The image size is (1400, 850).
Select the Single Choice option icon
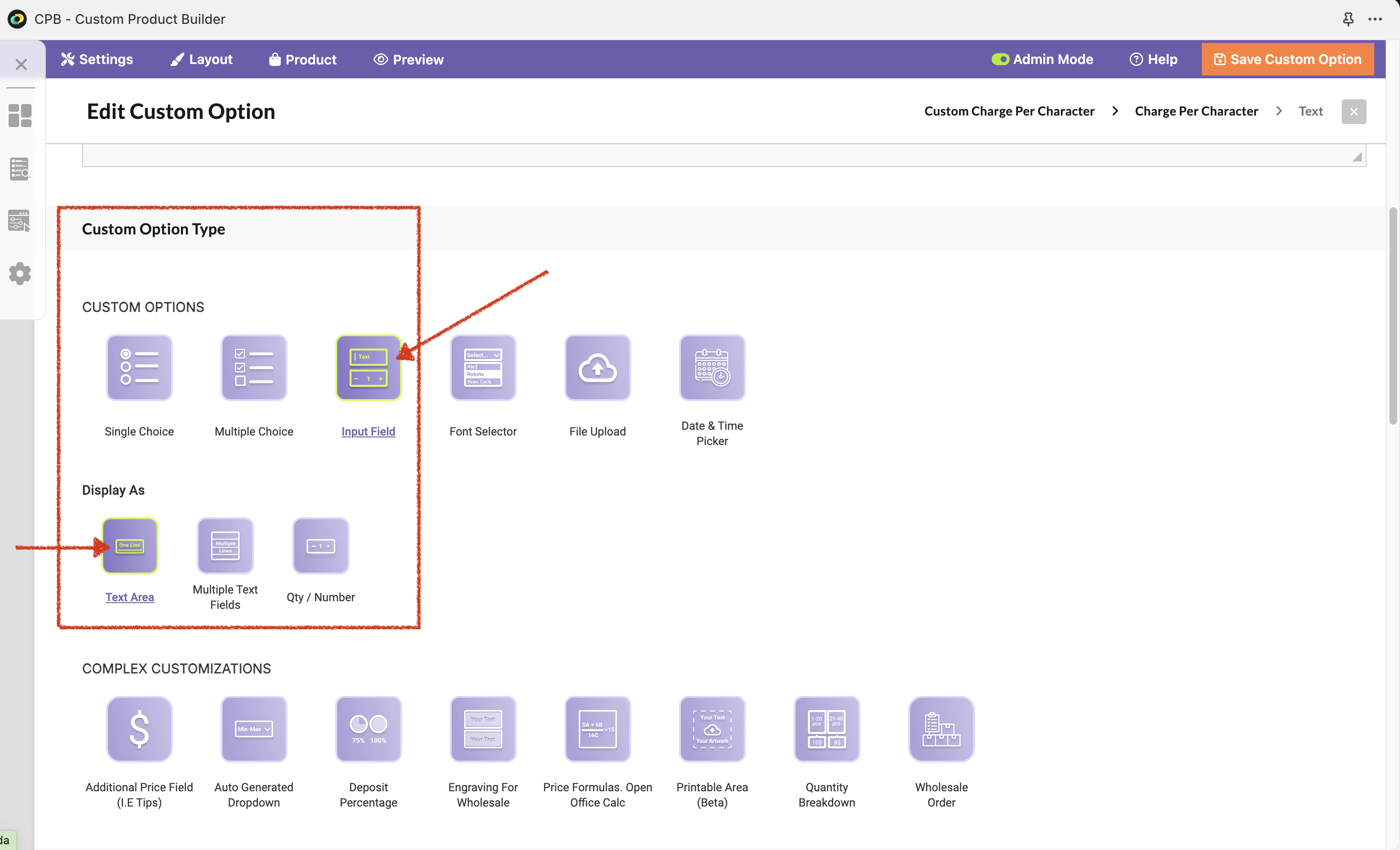point(139,368)
